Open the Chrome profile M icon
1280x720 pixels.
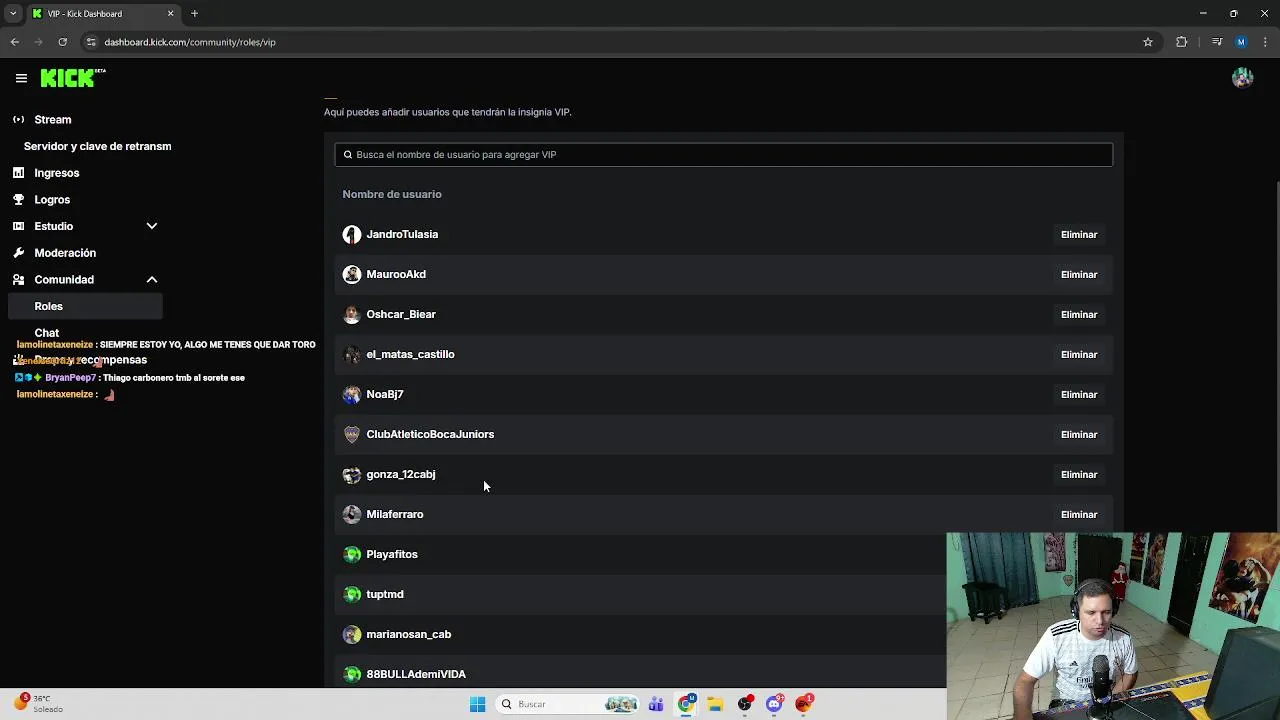coord(1241,42)
